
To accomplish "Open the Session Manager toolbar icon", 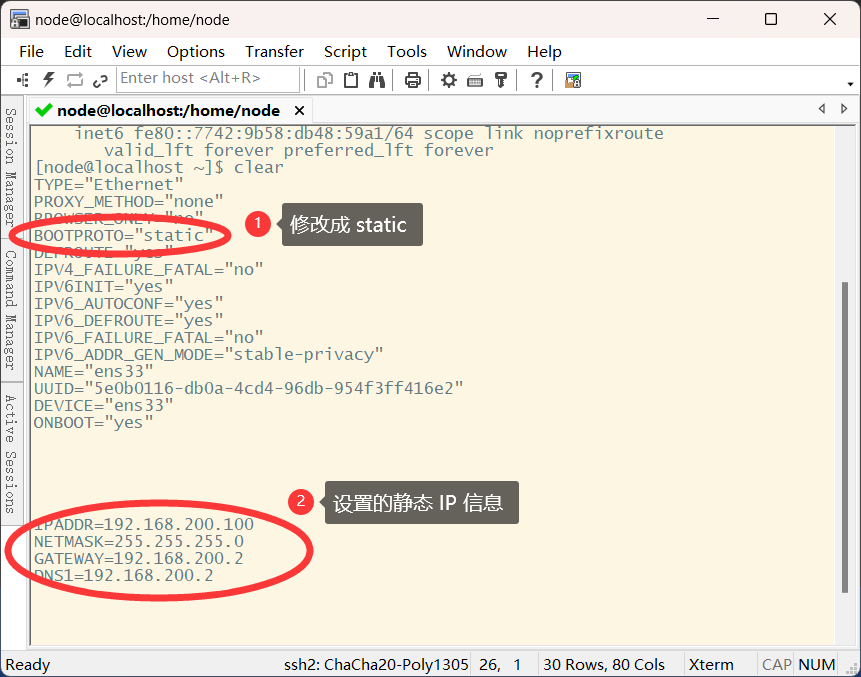I will (x=23, y=80).
